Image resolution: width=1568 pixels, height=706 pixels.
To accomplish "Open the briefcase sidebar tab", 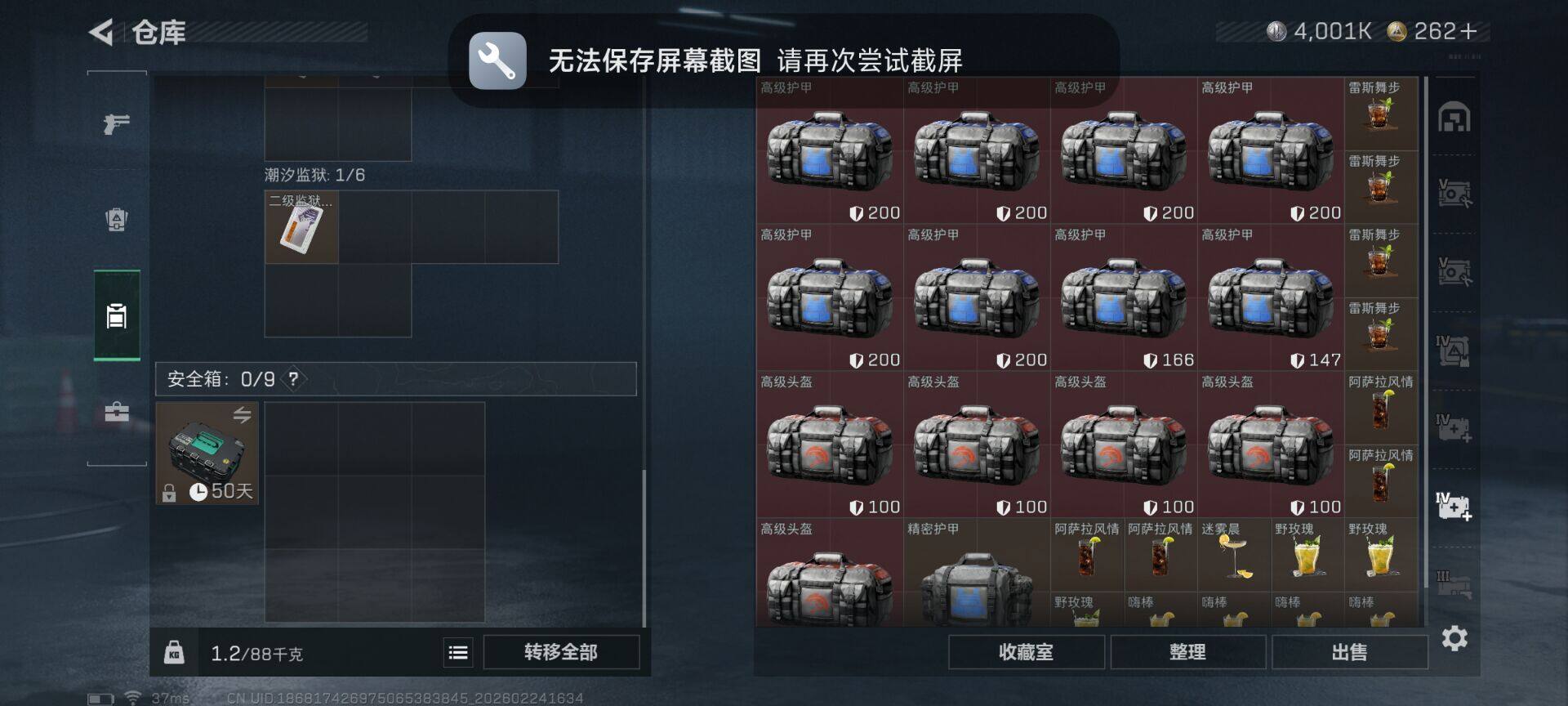I will 117,411.
